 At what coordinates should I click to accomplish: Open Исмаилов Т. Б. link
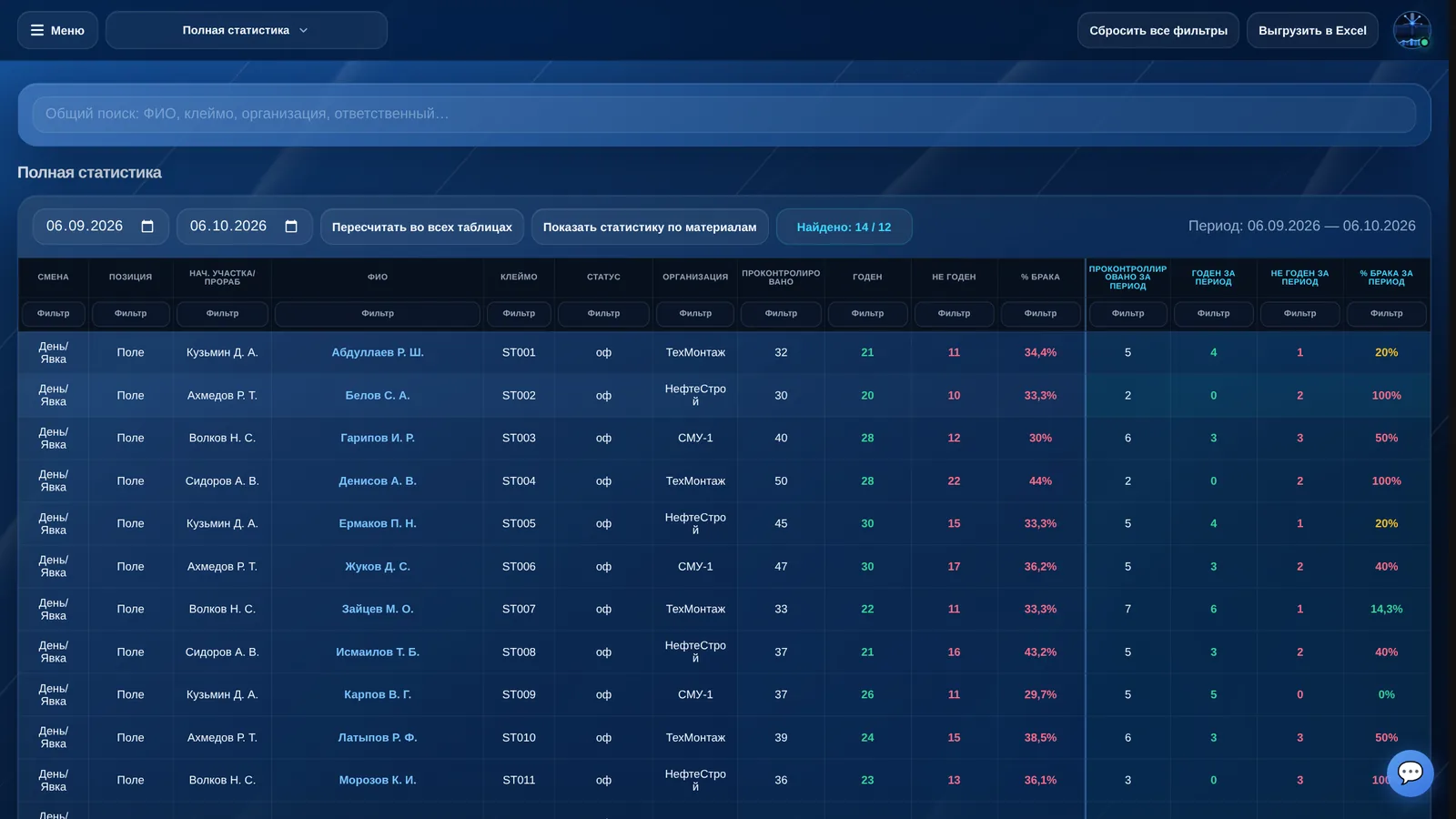(378, 652)
